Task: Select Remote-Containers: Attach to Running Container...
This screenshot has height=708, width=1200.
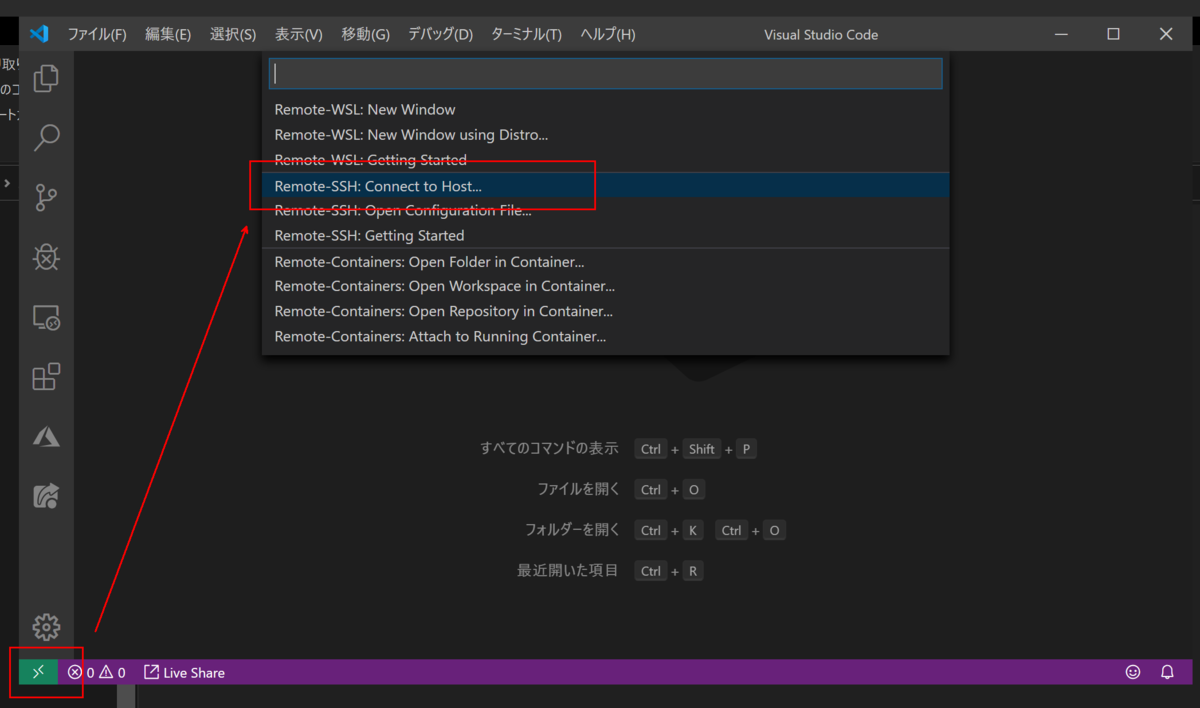Action: (605, 337)
